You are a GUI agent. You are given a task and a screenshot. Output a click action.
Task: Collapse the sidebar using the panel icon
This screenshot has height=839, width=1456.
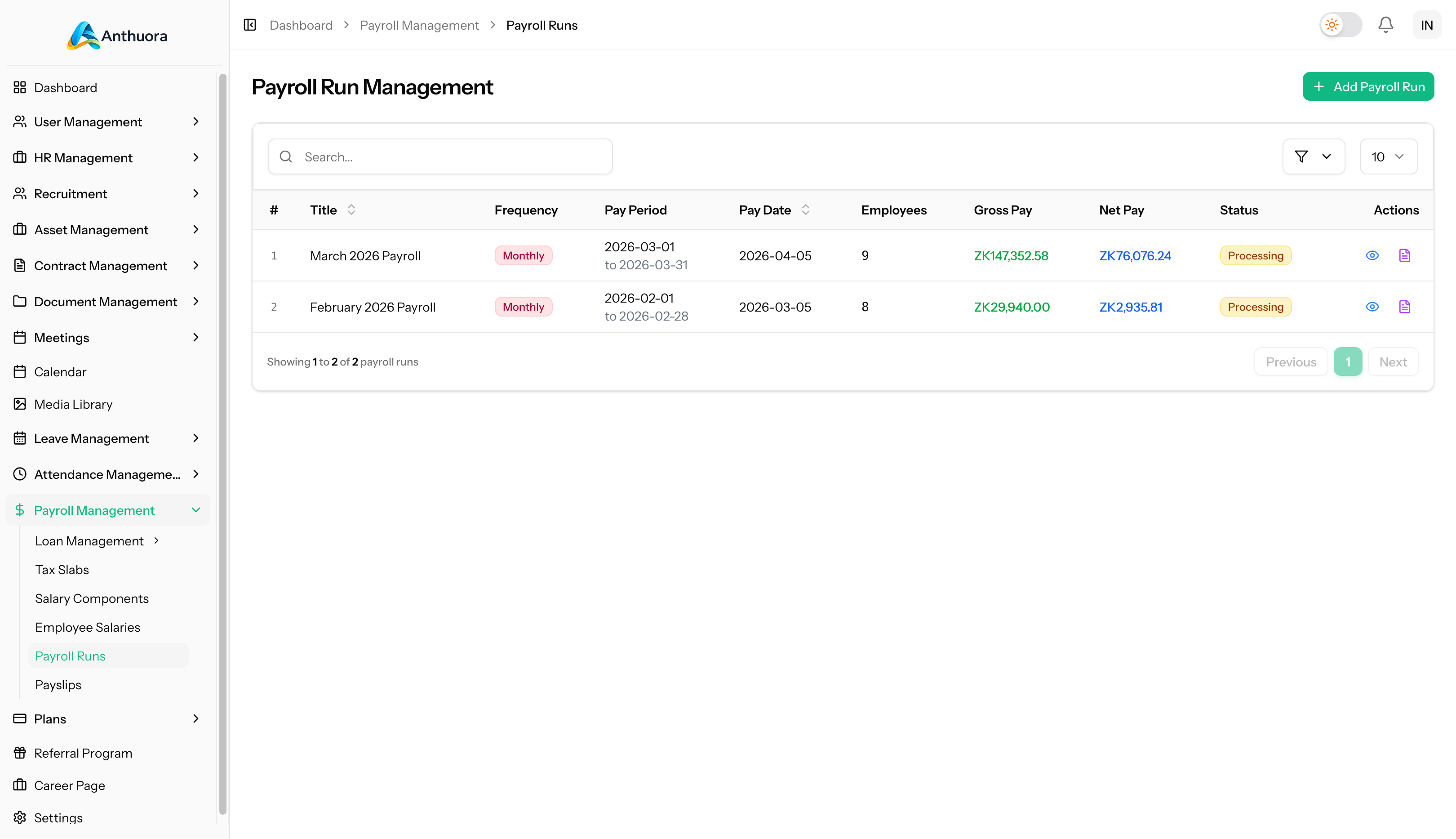[x=249, y=25]
